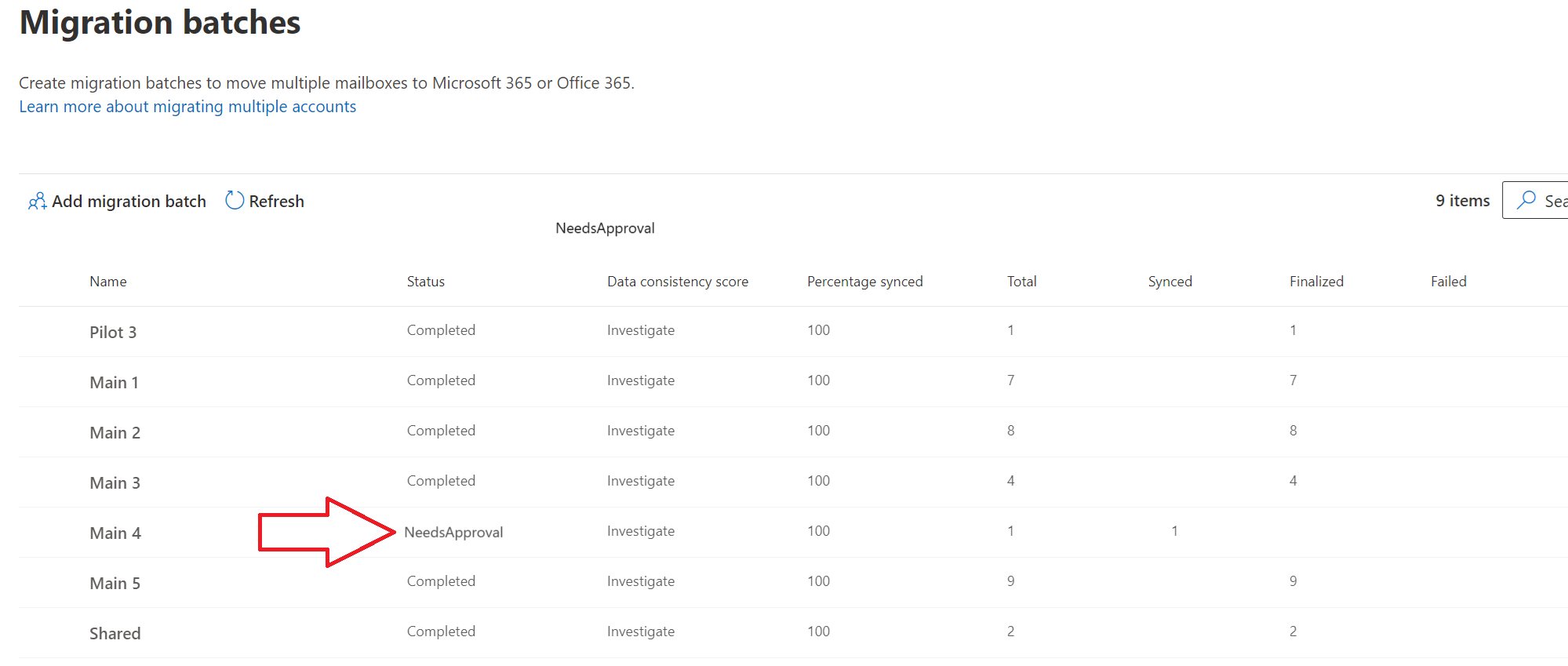The image size is (1568, 666).
Task: Click NeedsApproval status for Main 4
Action: [453, 533]
